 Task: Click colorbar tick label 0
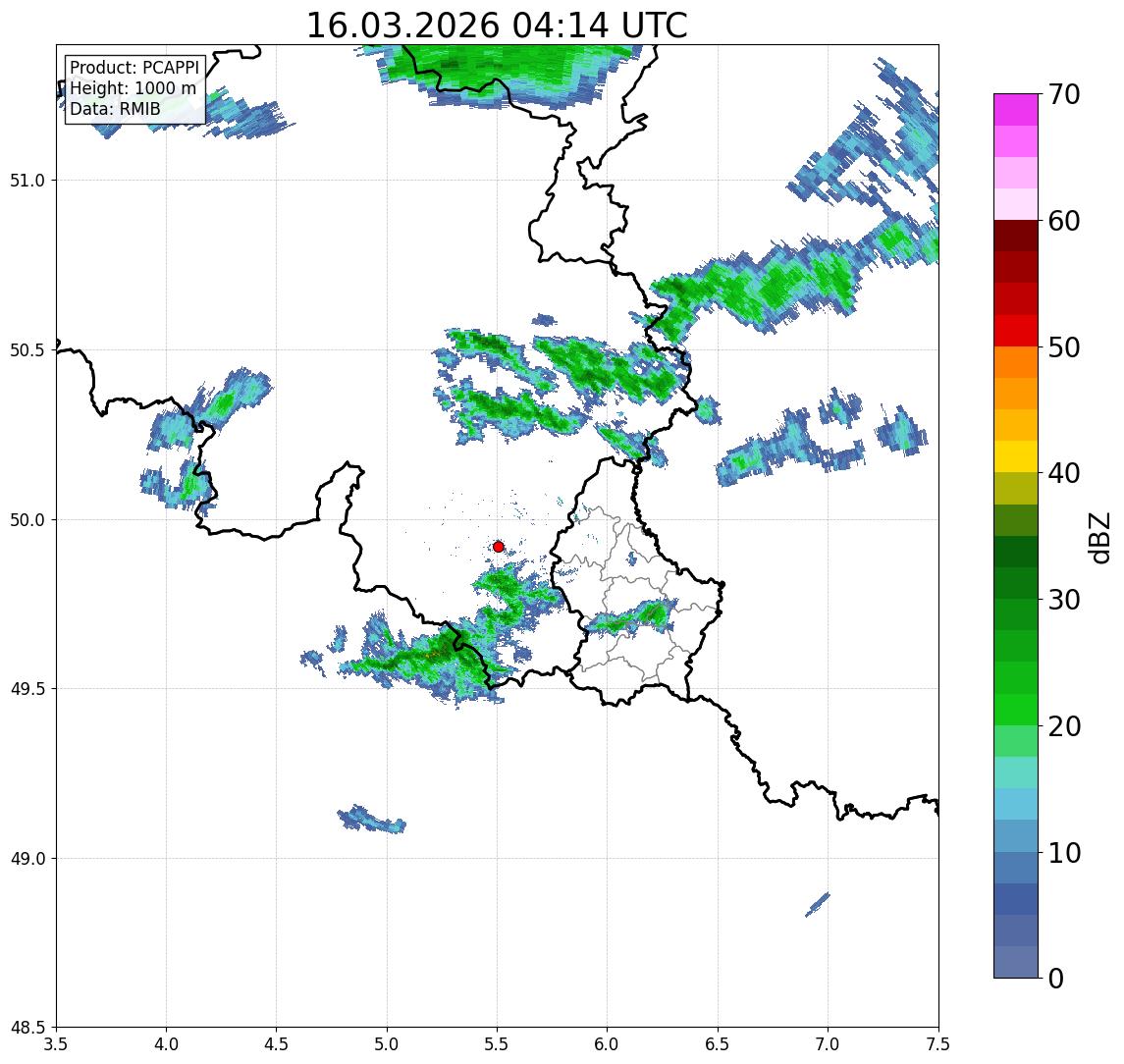1056,978
